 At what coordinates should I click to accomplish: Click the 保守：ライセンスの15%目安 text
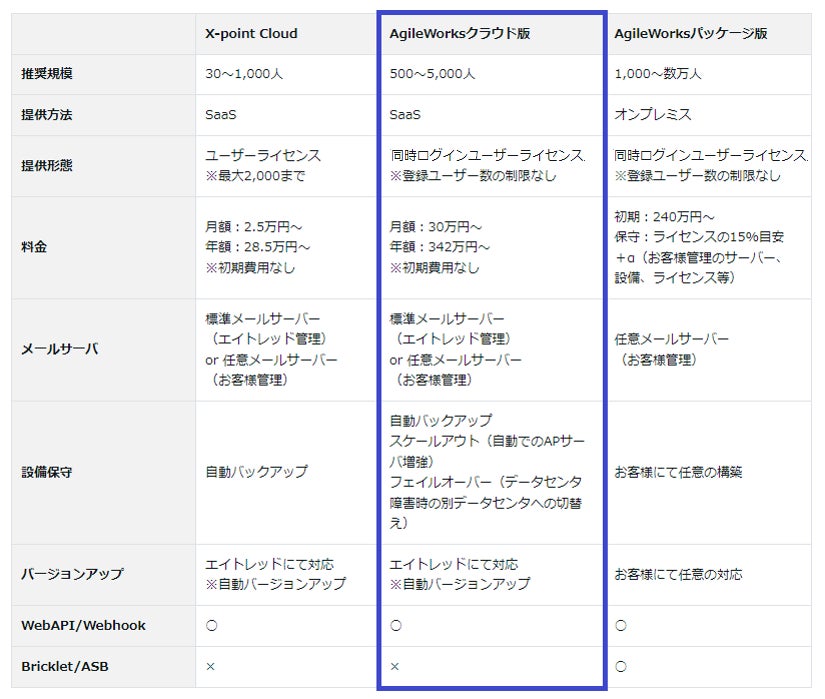point(699,237)
